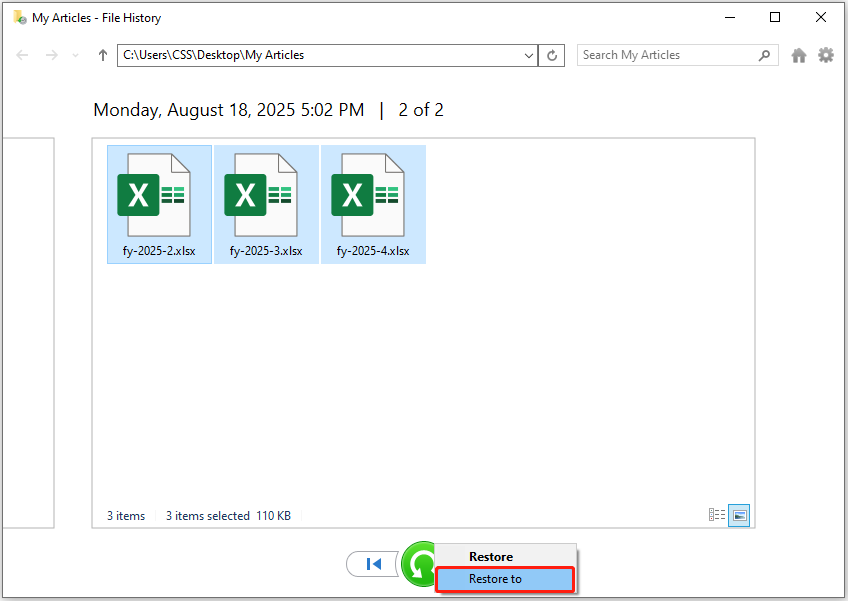Screen dimensions: 848x601
Task: Click the 2 of 2 version label
Action: (x=420, y=110)
